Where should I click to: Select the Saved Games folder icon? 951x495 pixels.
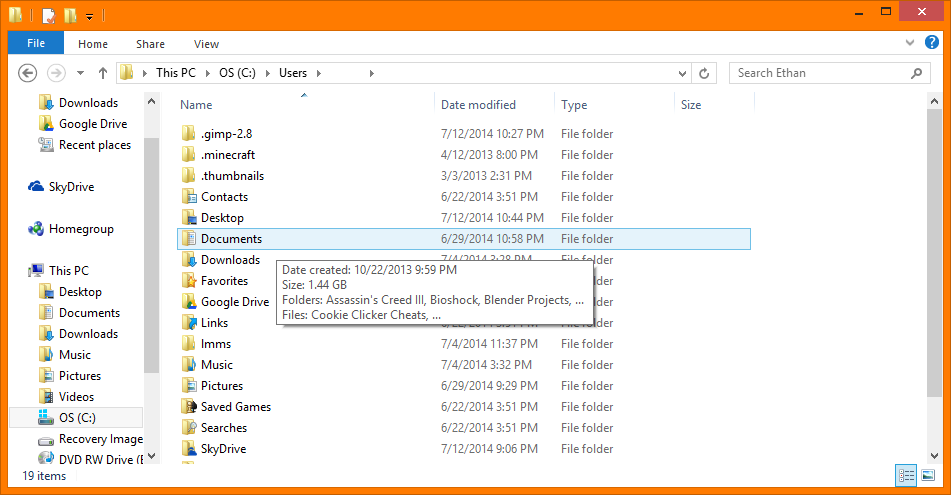click(x=189, y=407)
